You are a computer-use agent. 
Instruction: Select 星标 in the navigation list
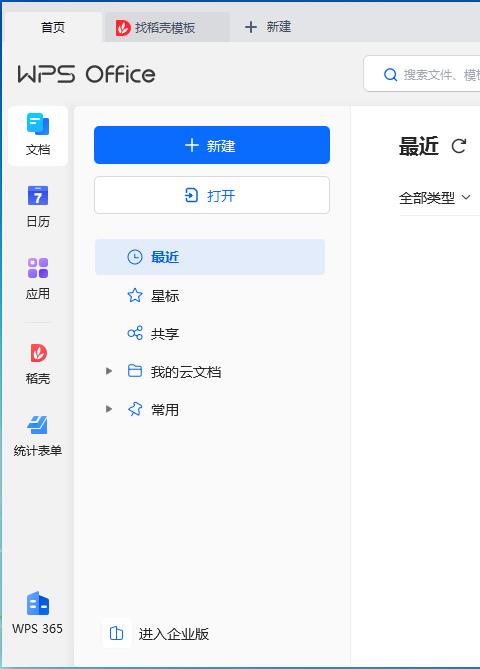click(210, 295)
